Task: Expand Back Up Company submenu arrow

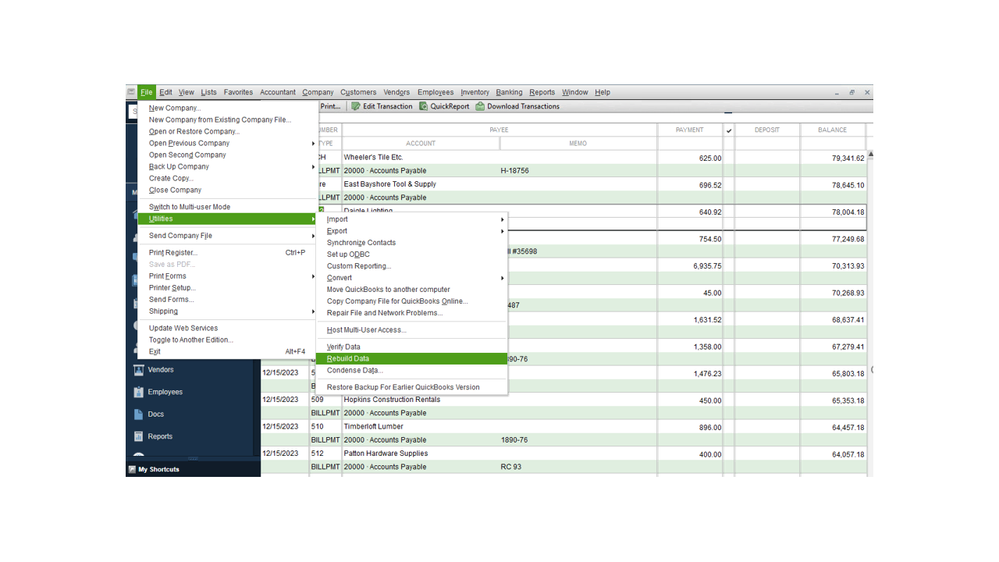Action: click(x=313, y=167)
